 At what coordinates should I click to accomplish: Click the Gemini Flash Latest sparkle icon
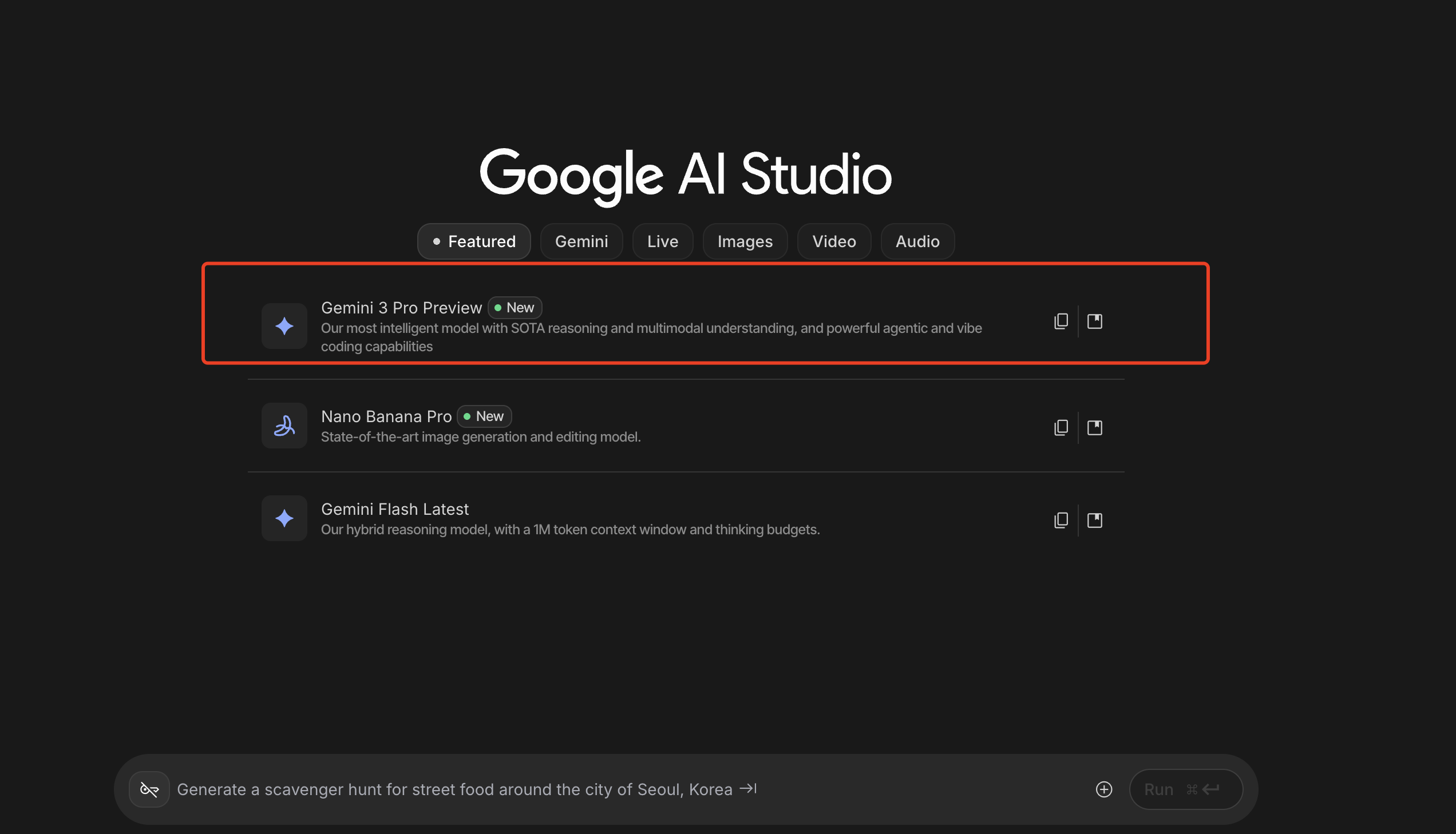pos(284,518)
